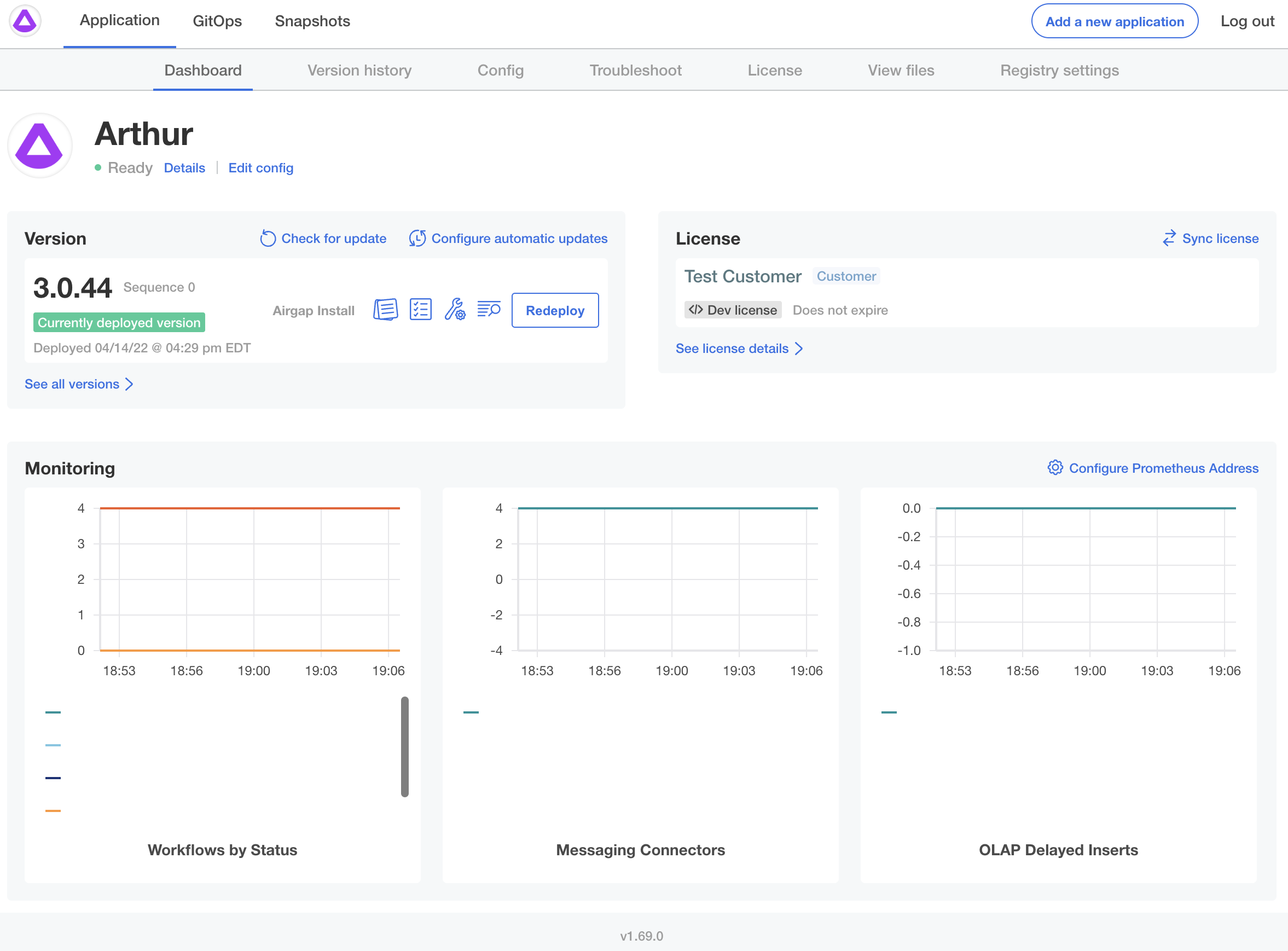The height and width of the screenshot is (951, 1288).
Task: Expand See all versions chevron
Action: tap(129, 384)
